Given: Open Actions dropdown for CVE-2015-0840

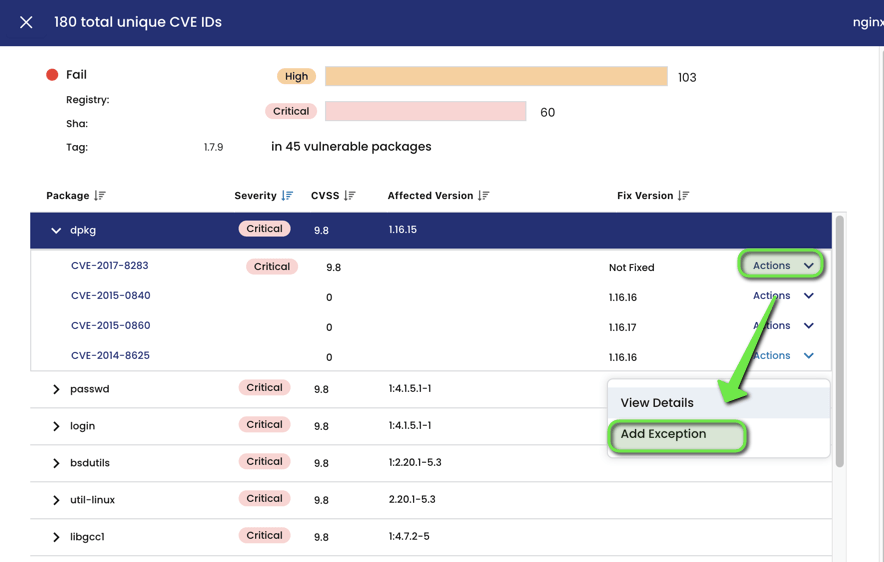Looking at the screenshot, I should point(783,295).
